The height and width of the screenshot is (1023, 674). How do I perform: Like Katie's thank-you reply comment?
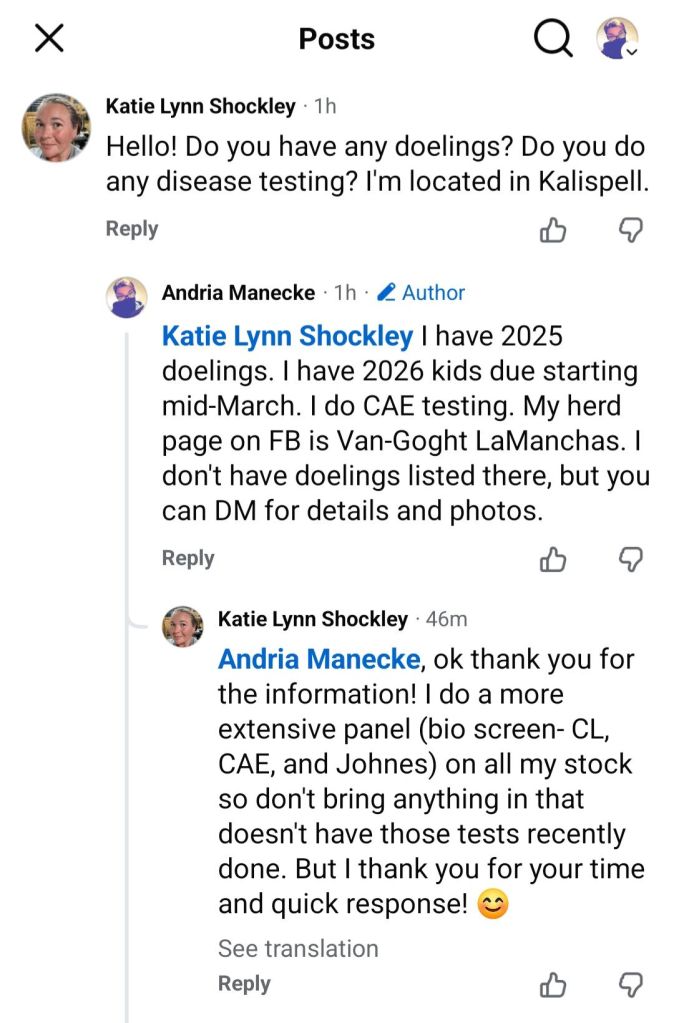point(553,984)
